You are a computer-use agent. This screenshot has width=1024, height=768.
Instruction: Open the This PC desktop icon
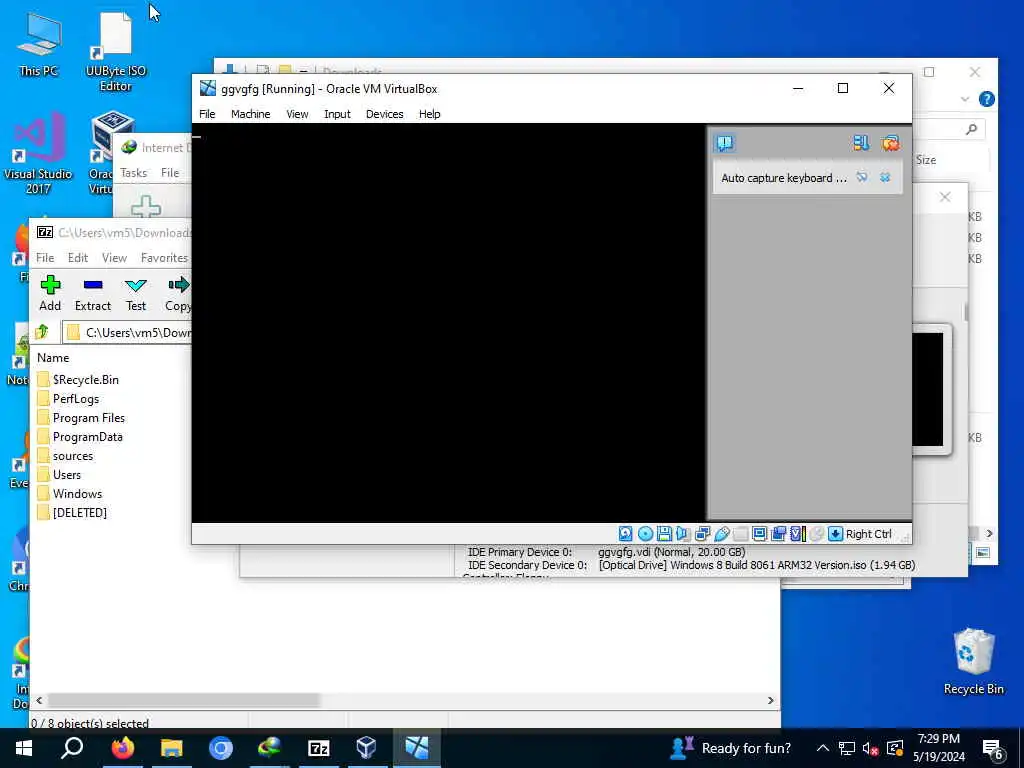click(39, 46)
